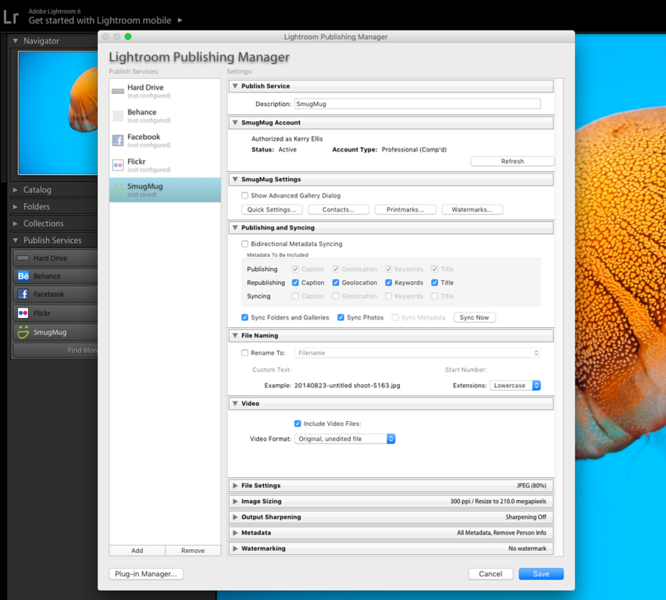The width and height of the screenshot is (666, 600).
Task: Select the Hard Drive publish service icon
Action: pos(118,91)
